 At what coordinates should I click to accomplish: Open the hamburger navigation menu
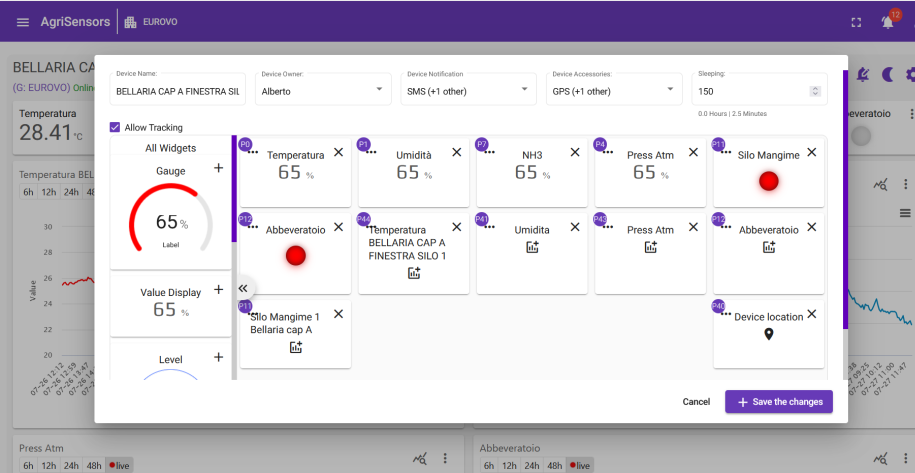point(23,22)
